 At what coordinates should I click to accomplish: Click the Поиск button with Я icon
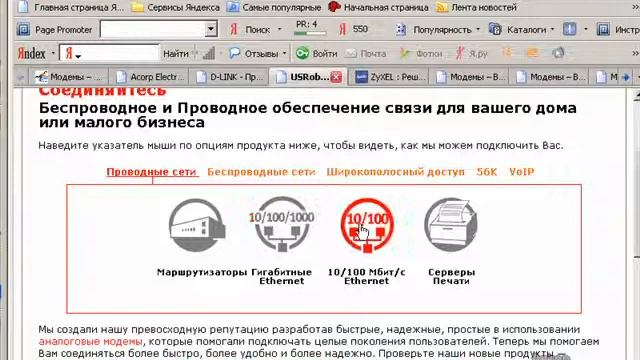pyautogui.click(x=250, y=29)
